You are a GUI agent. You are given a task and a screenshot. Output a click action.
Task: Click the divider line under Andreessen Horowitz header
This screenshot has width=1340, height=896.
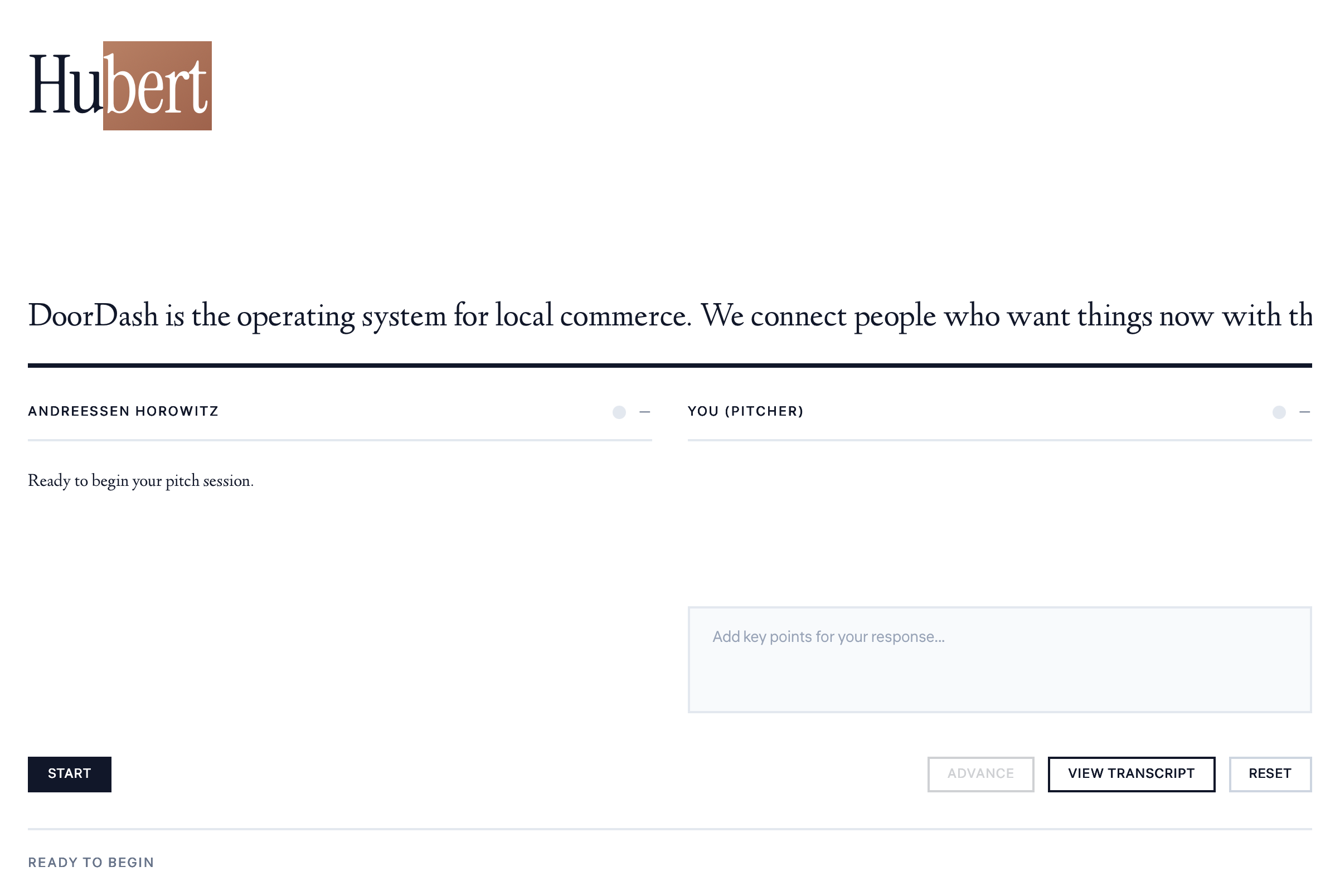[339, 440]
